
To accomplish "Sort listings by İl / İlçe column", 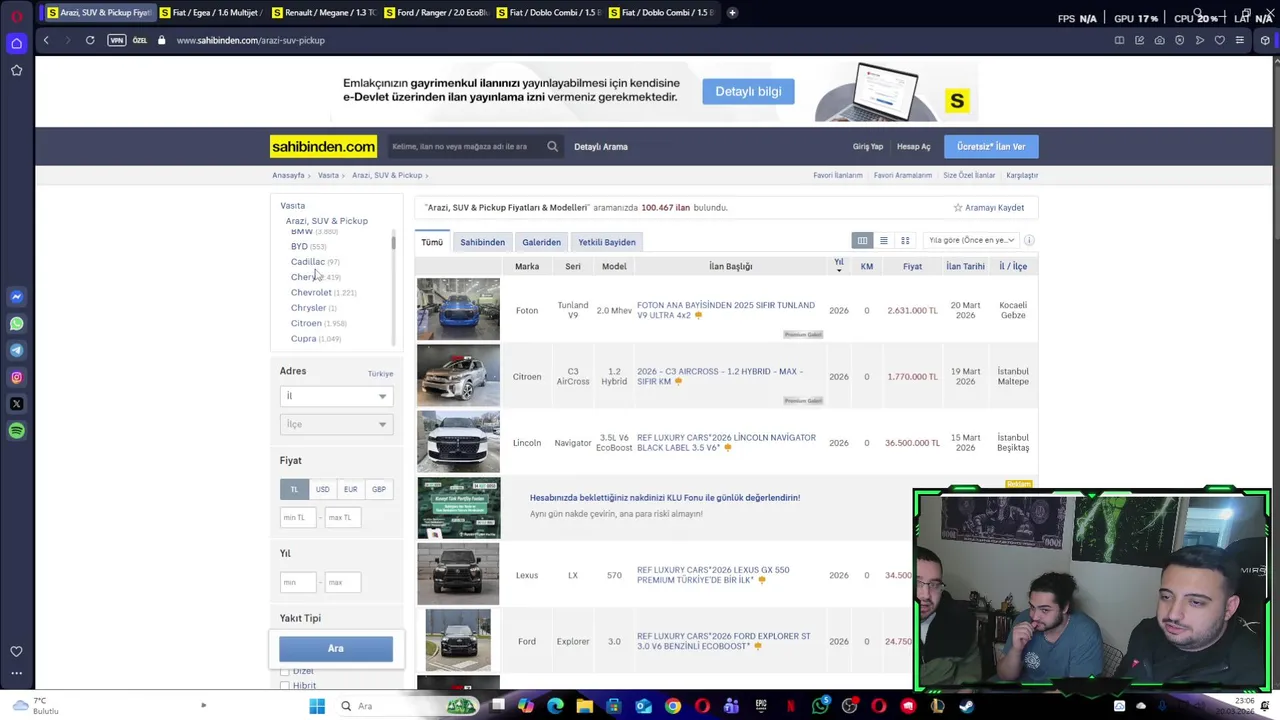I will [1013, 266].
